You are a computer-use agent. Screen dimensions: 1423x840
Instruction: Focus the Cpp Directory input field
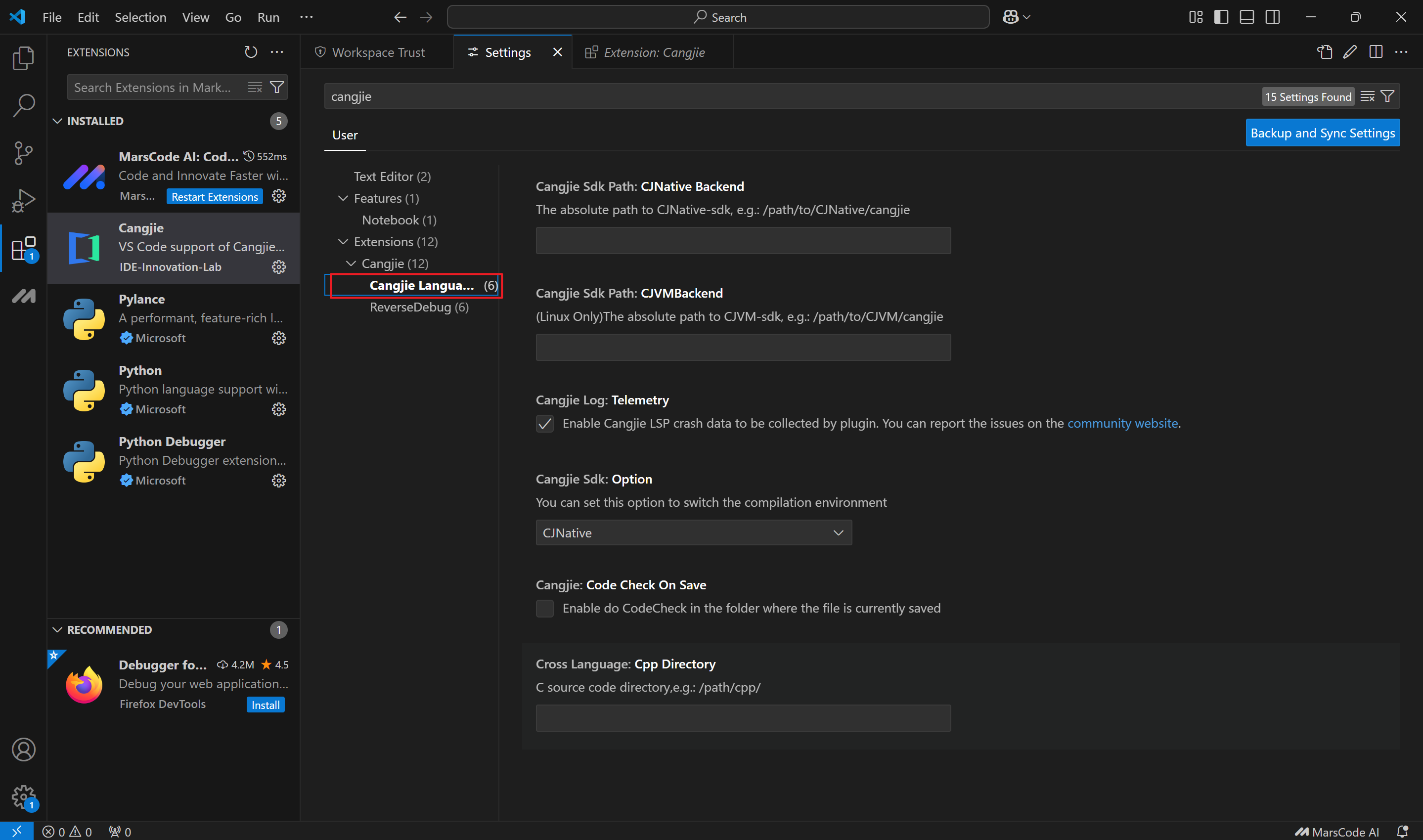click(x=743, y=718)
